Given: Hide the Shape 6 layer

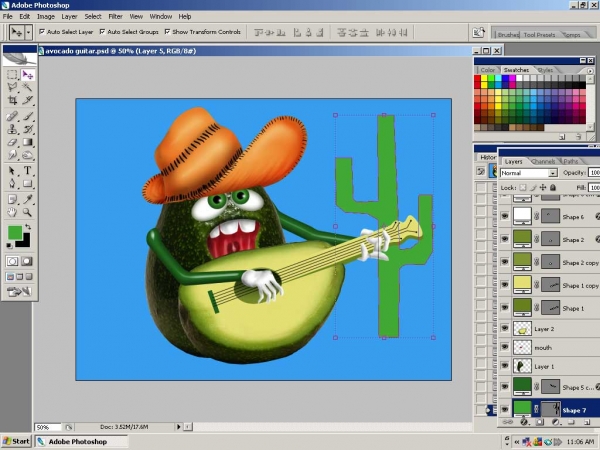Looking at the screenshot, I should click(x=505, y=217).
